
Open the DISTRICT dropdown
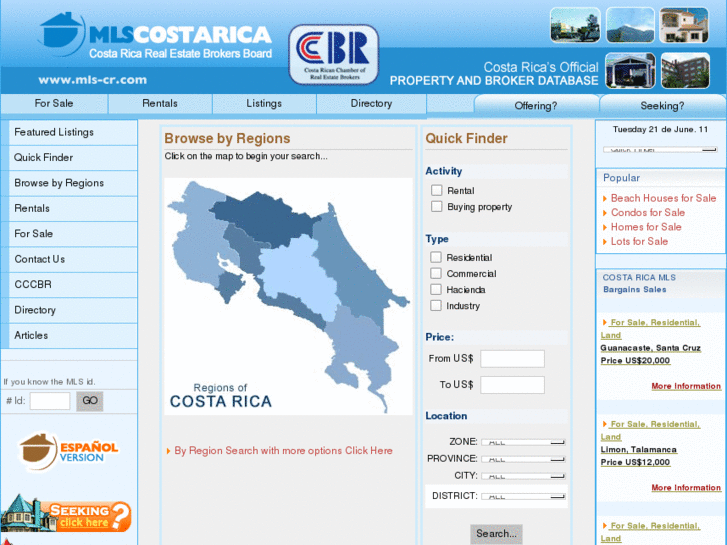(523, 496)
